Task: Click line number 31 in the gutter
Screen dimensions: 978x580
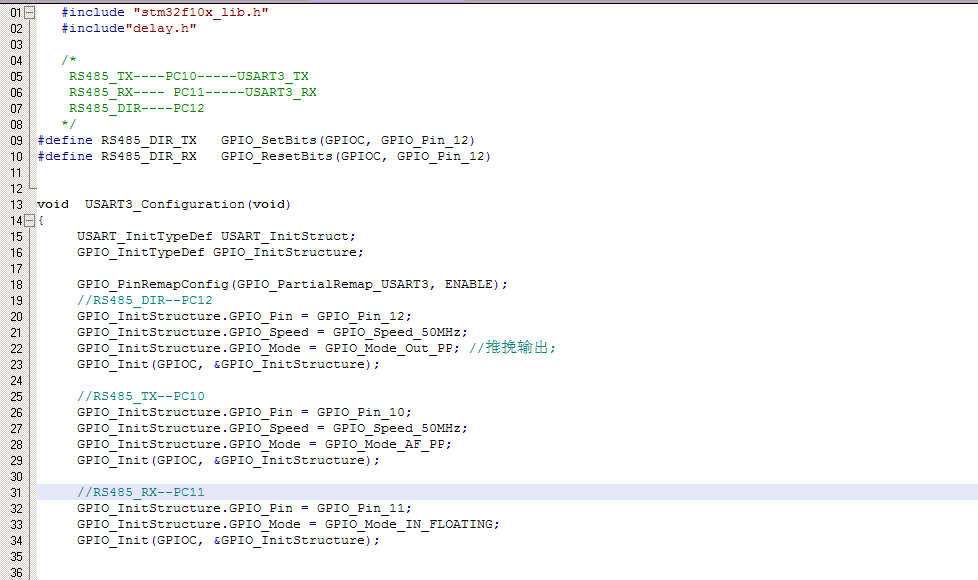Action: 15,492
